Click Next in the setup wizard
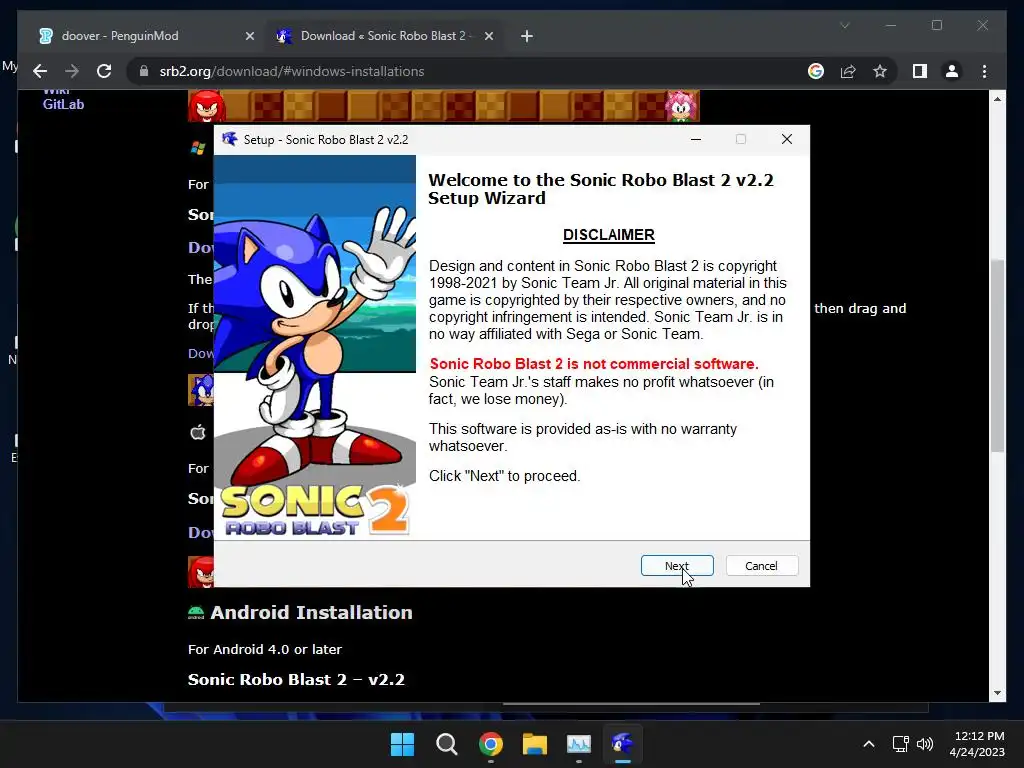 pyautogui.click(x=677, y=566)
